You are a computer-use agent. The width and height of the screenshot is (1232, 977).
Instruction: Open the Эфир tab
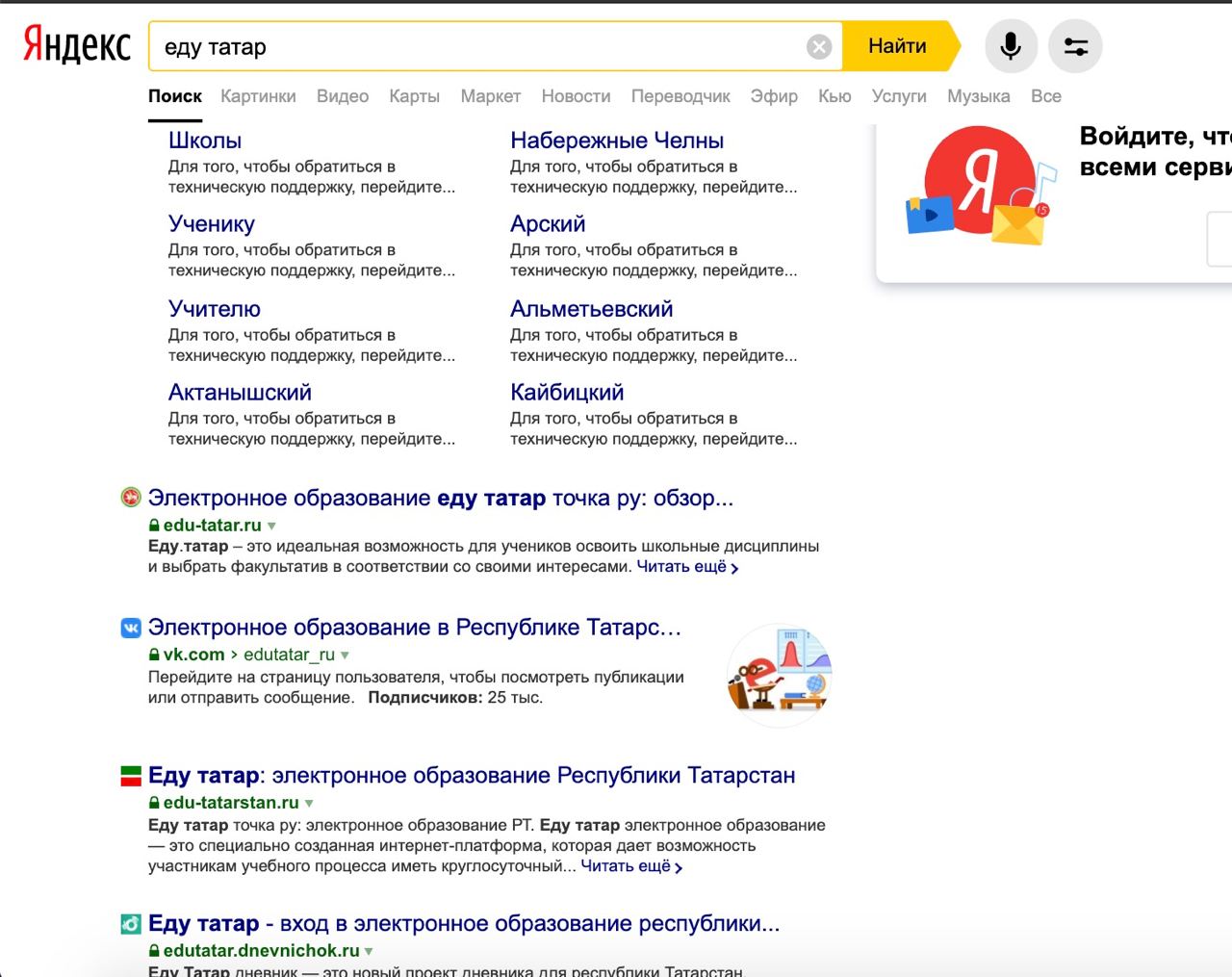coord(774,96)
